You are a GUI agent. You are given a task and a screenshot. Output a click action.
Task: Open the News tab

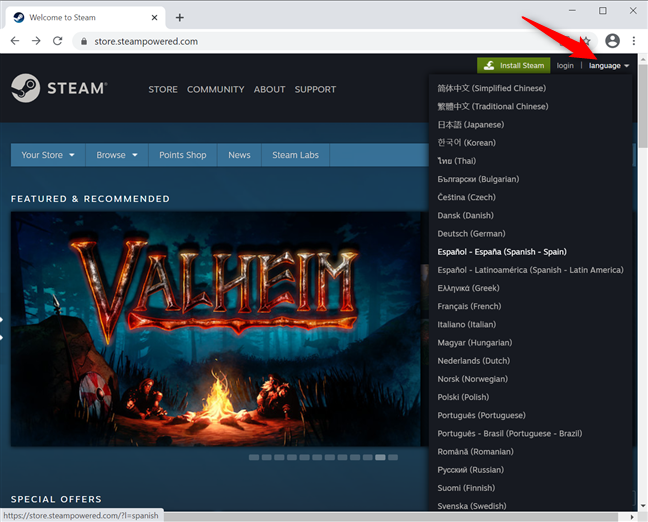239,155
